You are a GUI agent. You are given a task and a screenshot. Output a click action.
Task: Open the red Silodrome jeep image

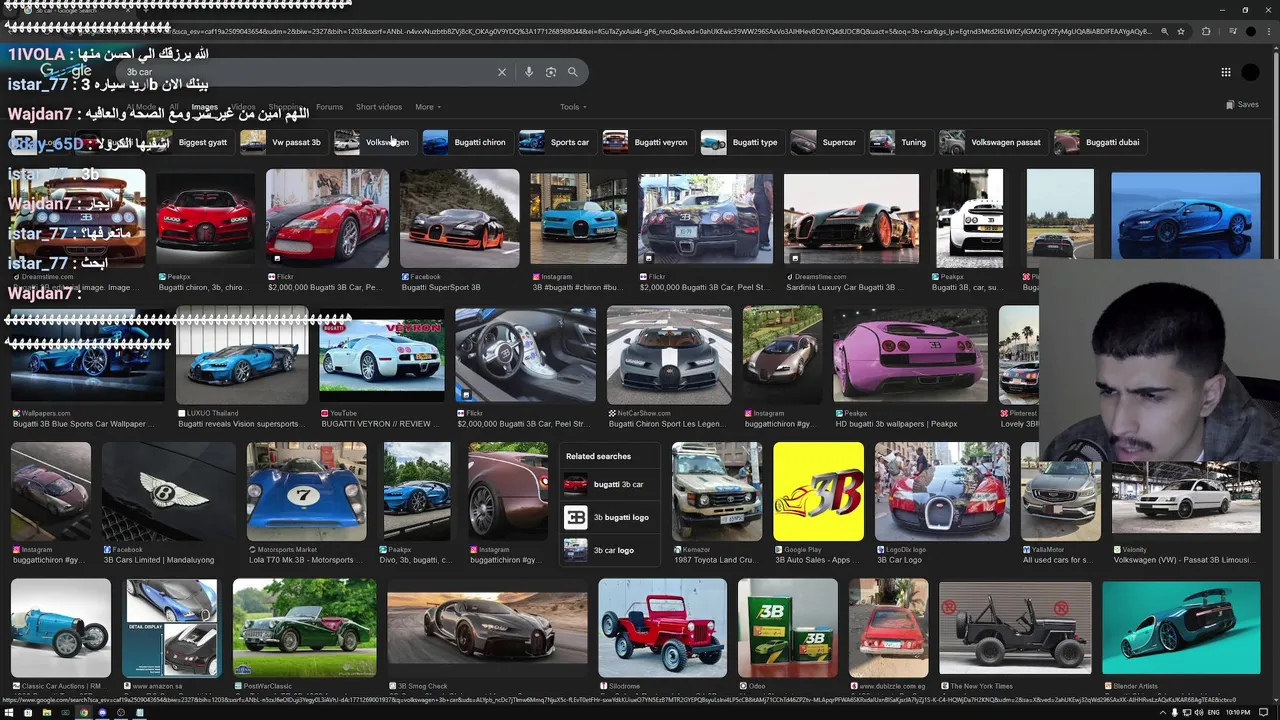pos(662,628)
